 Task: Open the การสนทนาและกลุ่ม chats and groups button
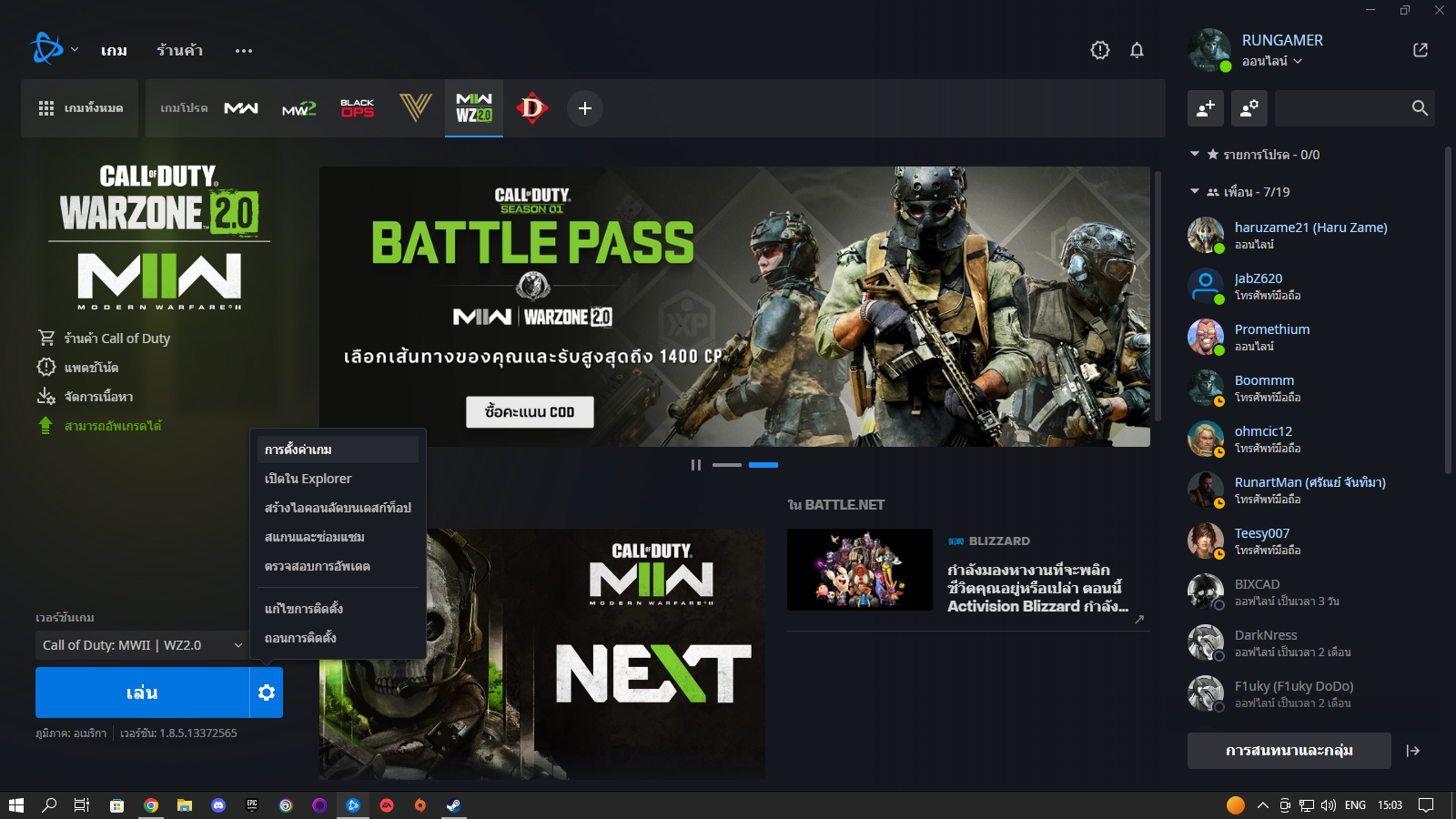1289,751
